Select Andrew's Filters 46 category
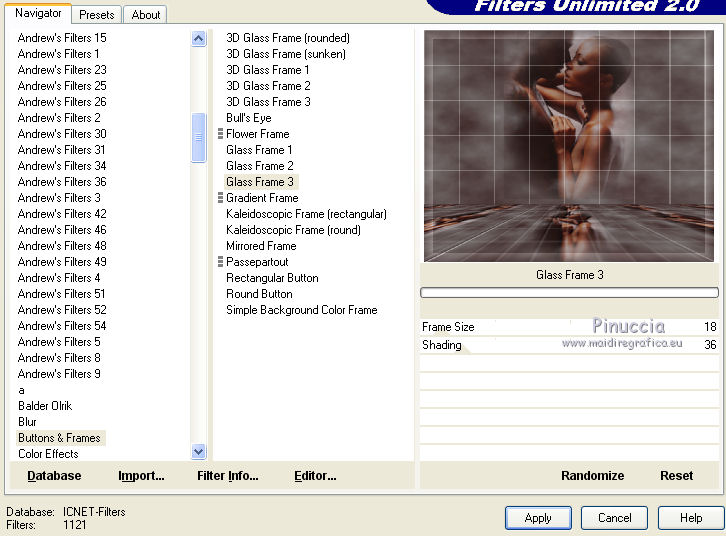Image resolution: width=726 pixels, height=536 pixels. pyautogui.click(x=62, y=230)
